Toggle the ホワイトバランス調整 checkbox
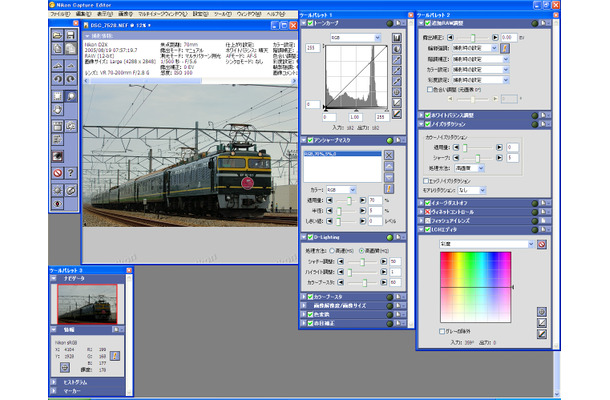610x400 pixels. (428, 116)
